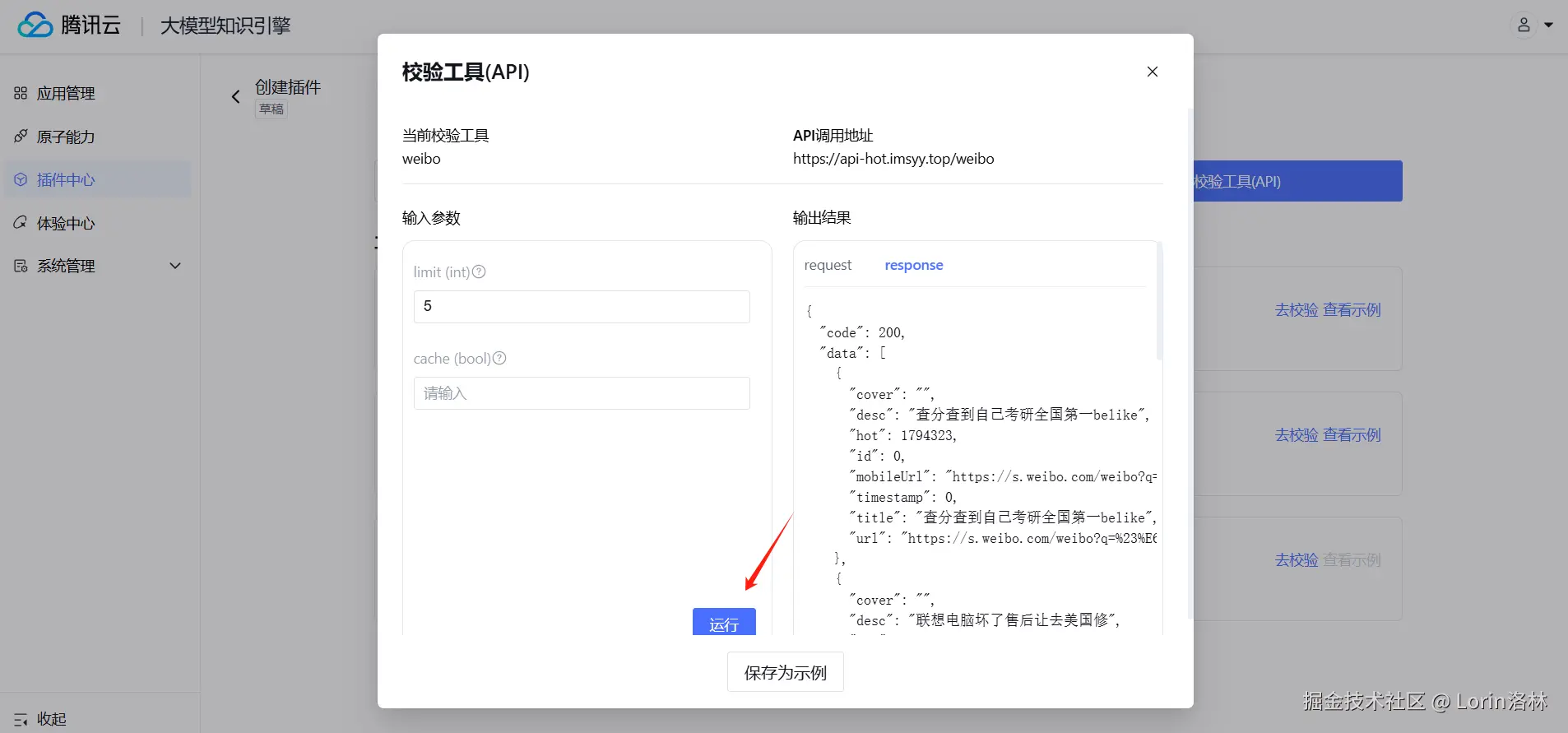Click the limit (int) help icon
1568x733 pixels.
(479, 271)
